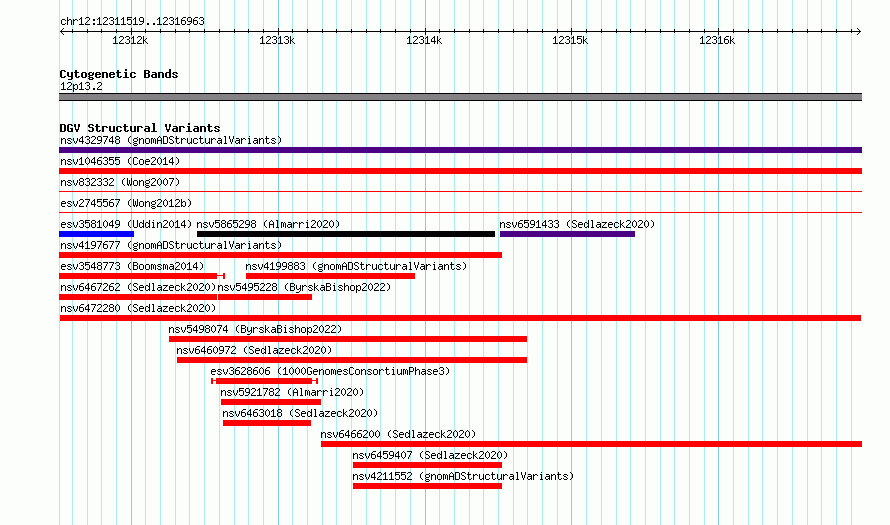This screenshot has height=525, width=890.
Task: Click esv2745567 (Wong2012b) variant label
Action: [126, 203]
